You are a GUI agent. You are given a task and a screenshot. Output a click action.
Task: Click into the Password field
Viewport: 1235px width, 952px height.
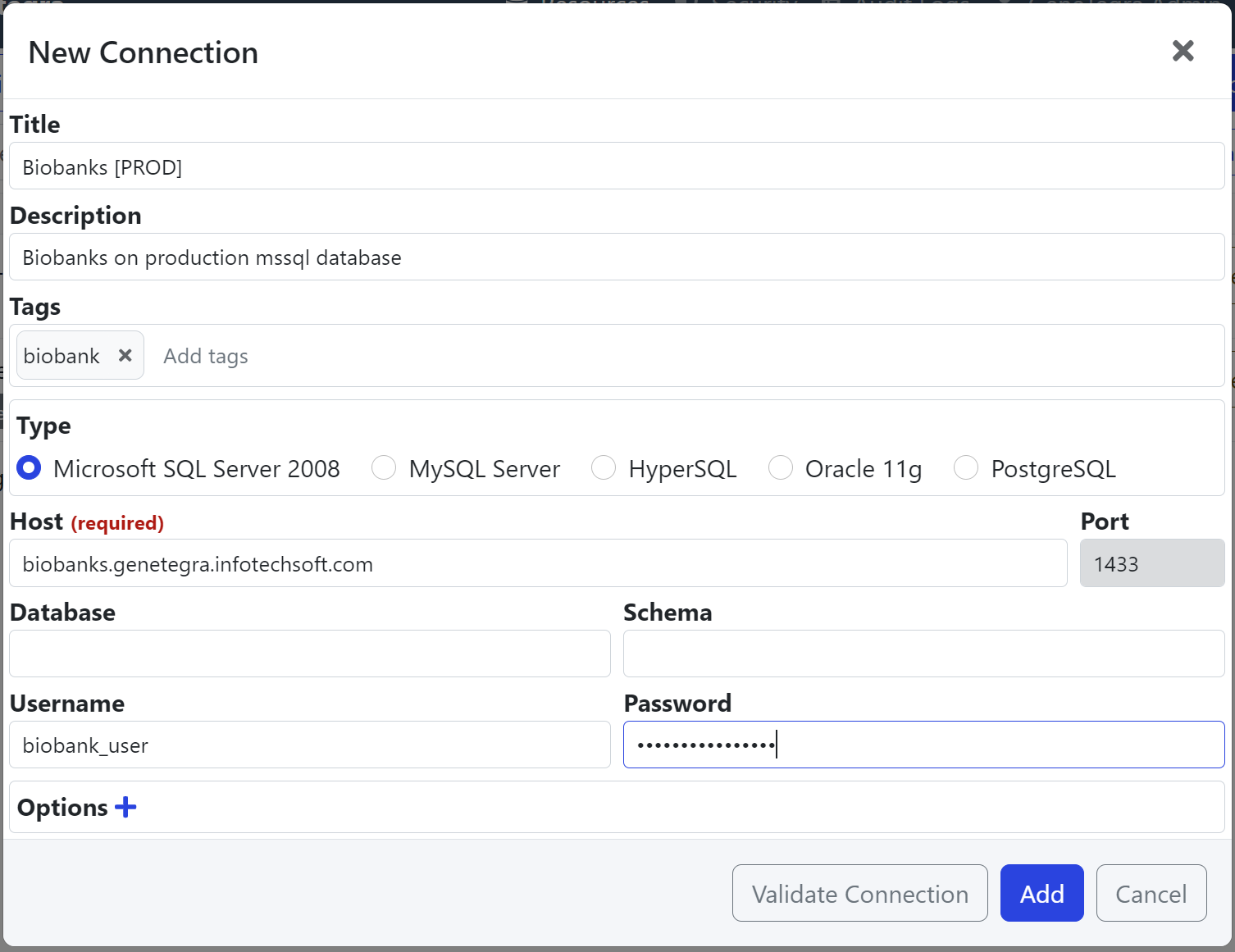point(923,745)
